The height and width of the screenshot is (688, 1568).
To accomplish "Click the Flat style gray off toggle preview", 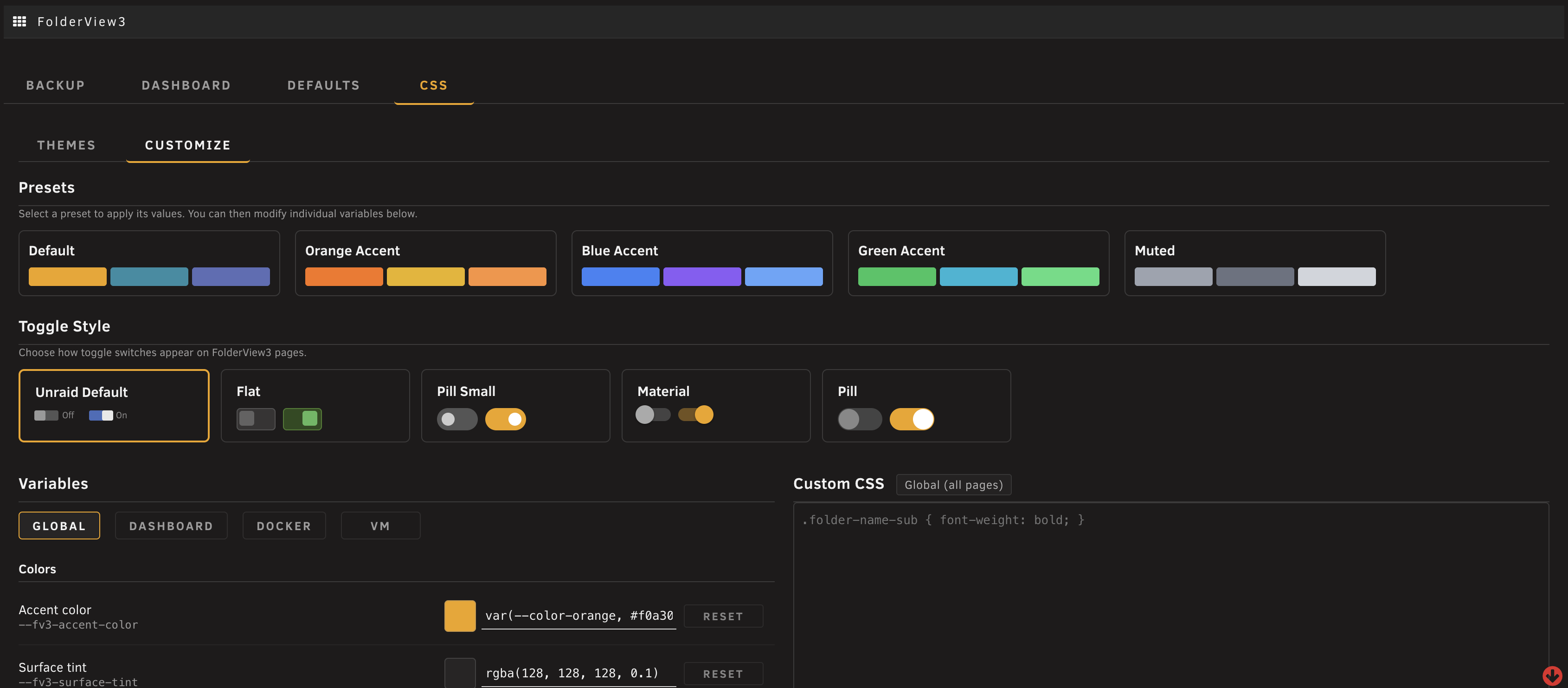I will point(256,419).
